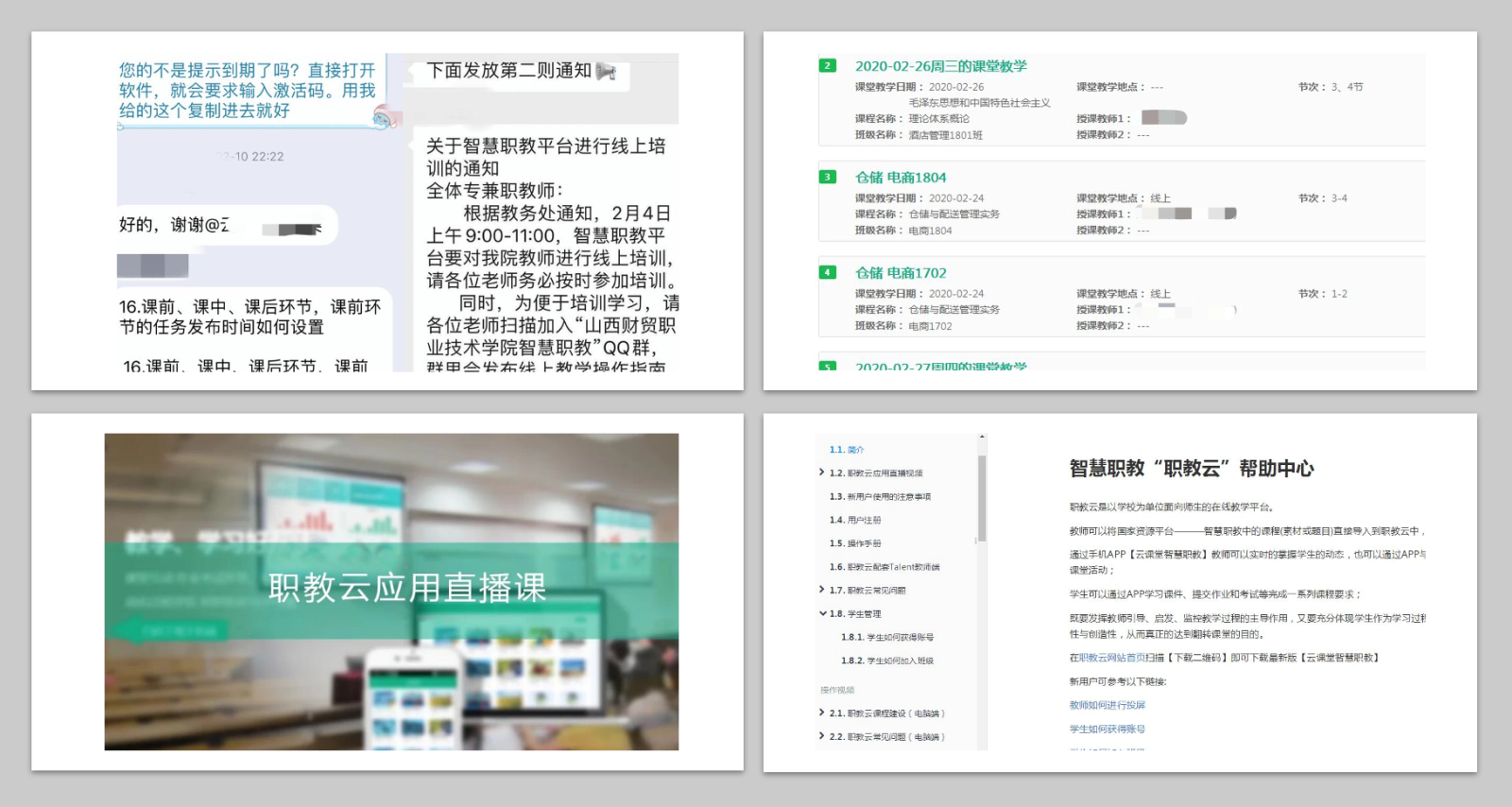1512x807 pixels.
Task: Click the green number 2 badge
Action: [827, 66]
